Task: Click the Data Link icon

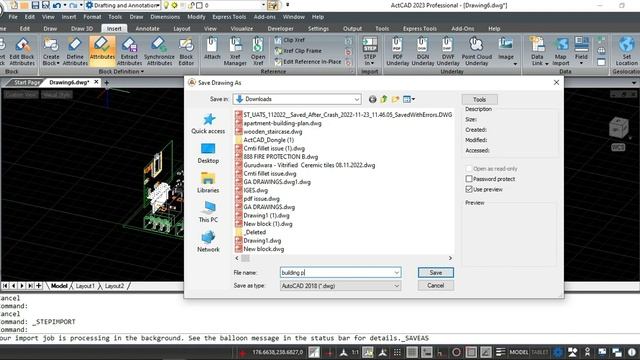Action: [537, 51]
